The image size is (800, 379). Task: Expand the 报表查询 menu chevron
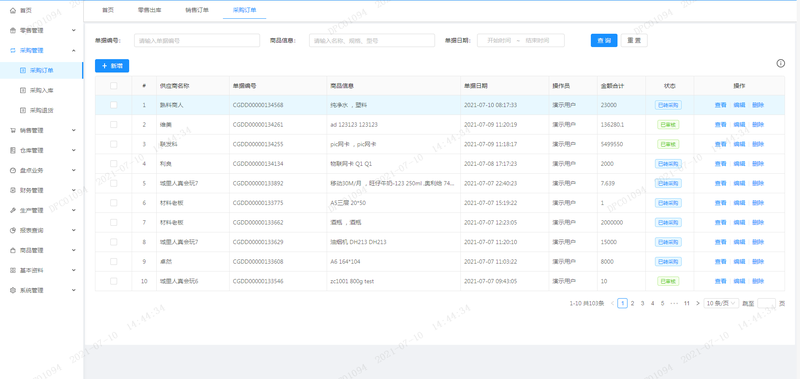(73, 230)
